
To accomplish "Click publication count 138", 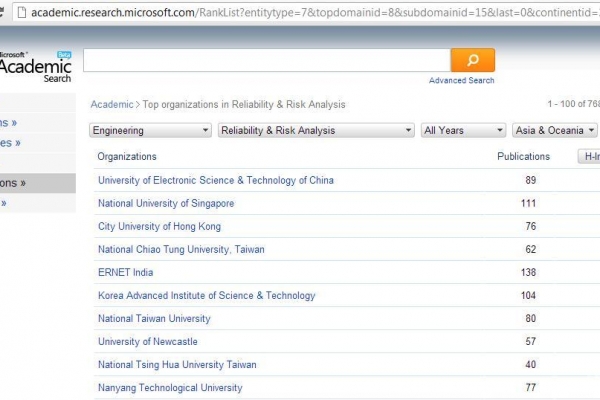I will 528,272.
